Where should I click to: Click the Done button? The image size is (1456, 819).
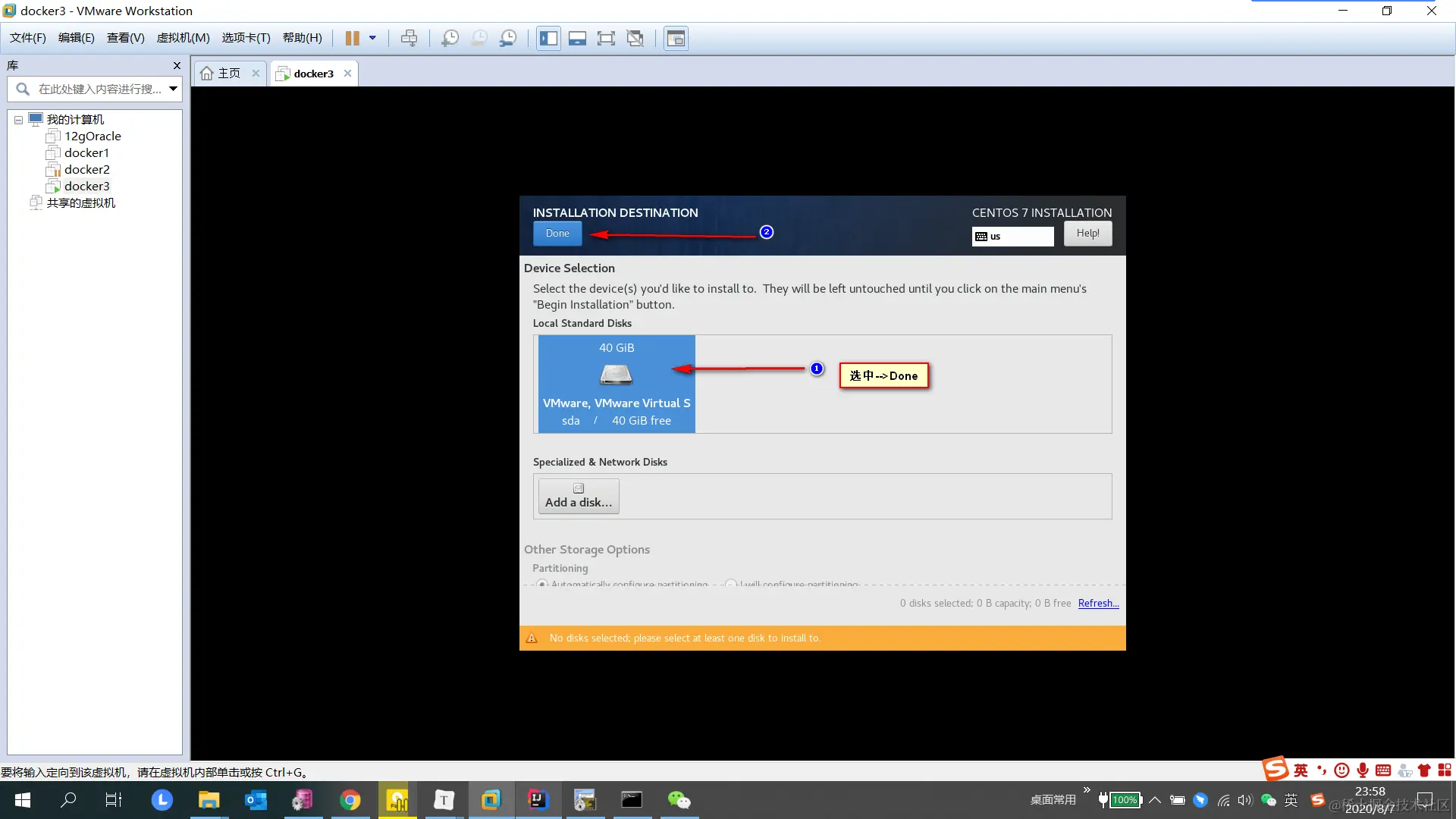coord(557,234)
